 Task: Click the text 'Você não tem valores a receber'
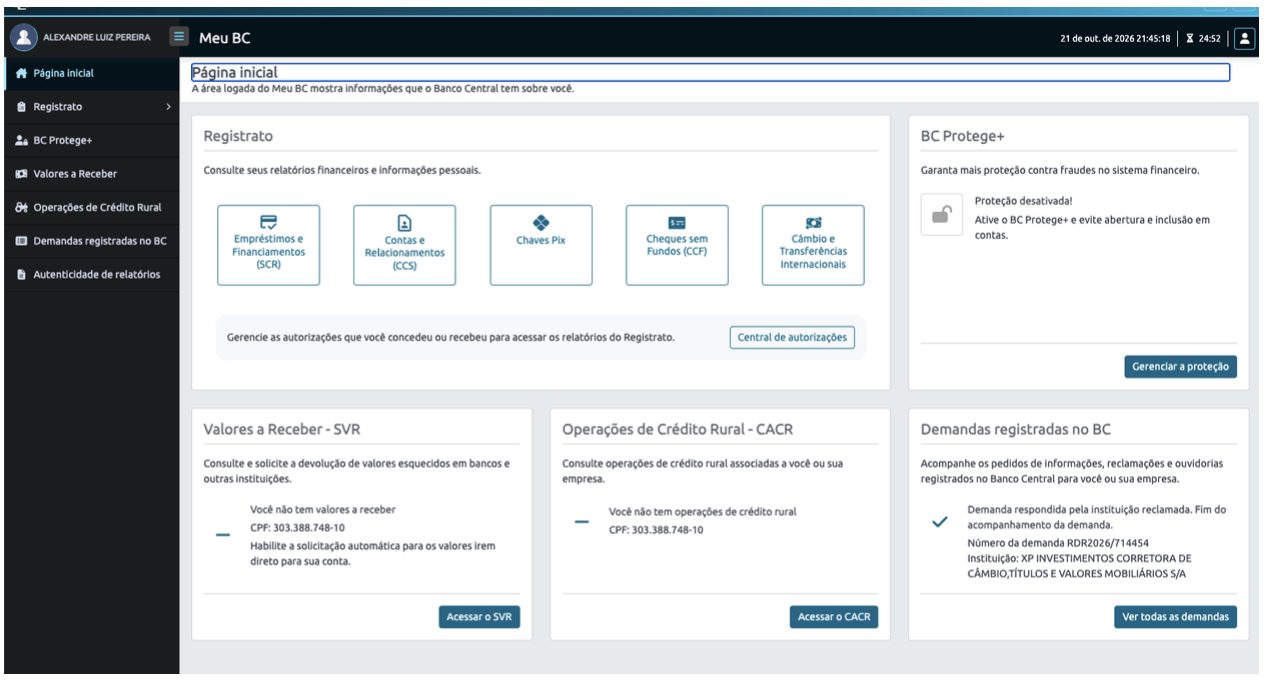323,510
